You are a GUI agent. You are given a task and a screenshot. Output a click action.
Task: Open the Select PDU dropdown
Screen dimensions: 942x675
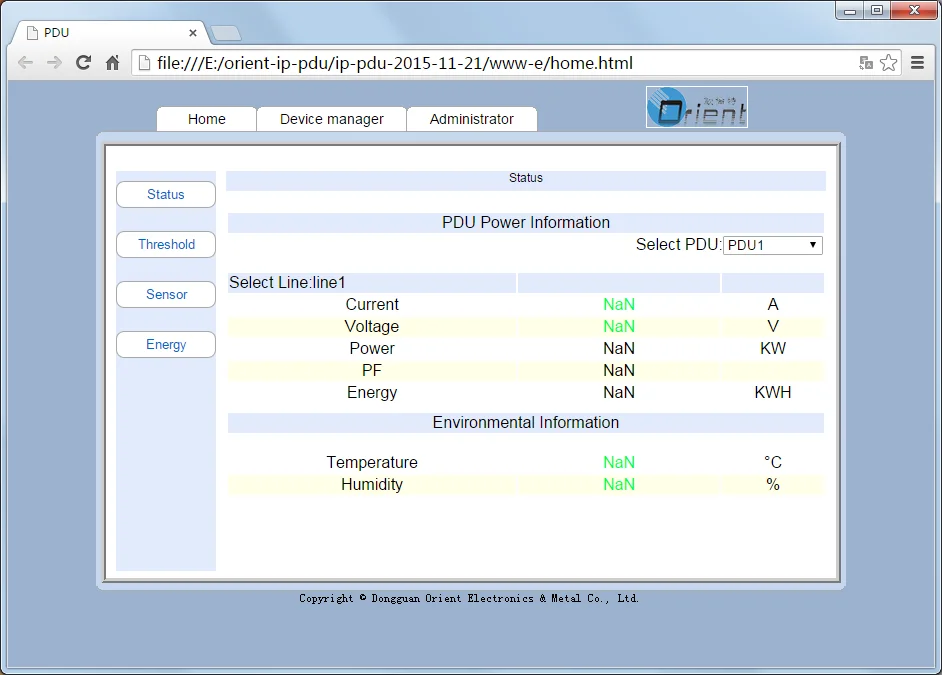(772, 244)
